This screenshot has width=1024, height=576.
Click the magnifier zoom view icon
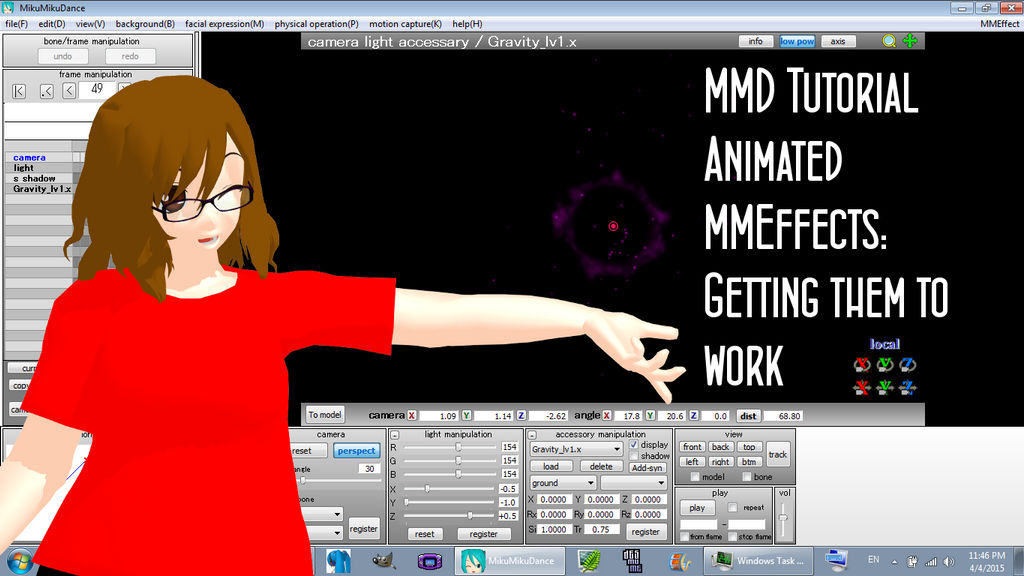tap(889, 41)
